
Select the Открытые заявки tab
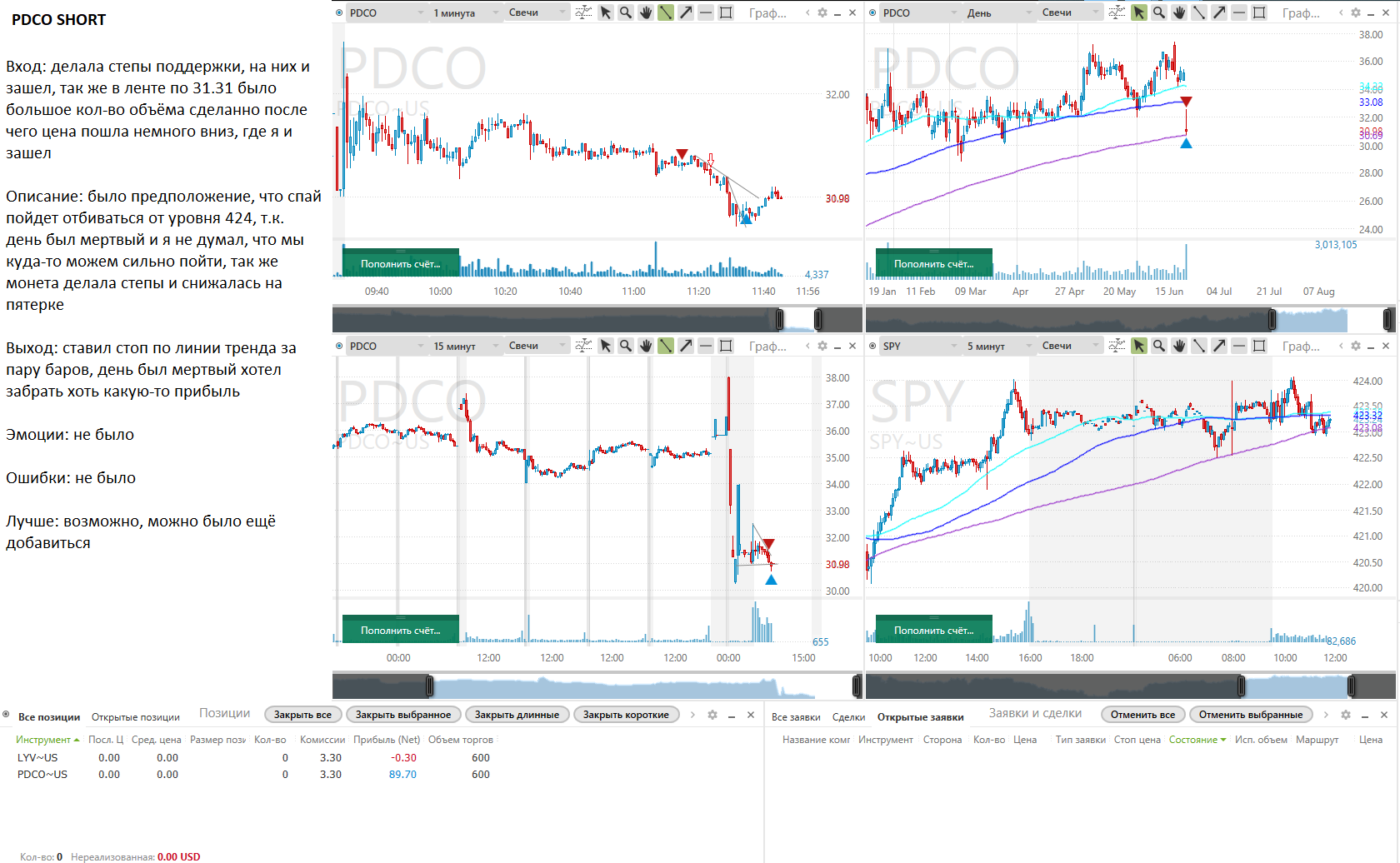pyautogui.click(x=920, y=717)
